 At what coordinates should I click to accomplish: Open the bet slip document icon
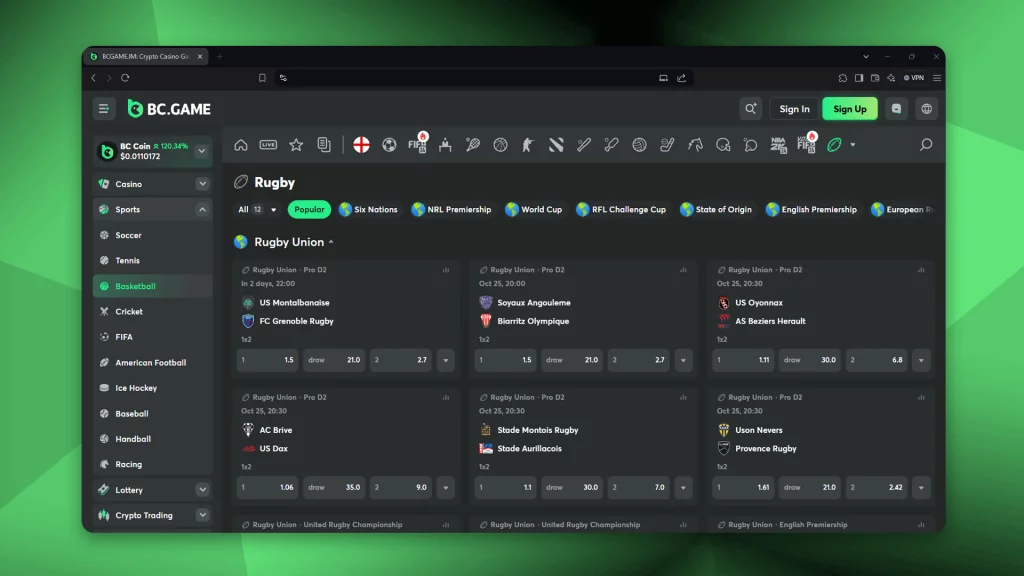tap(324, 145)
